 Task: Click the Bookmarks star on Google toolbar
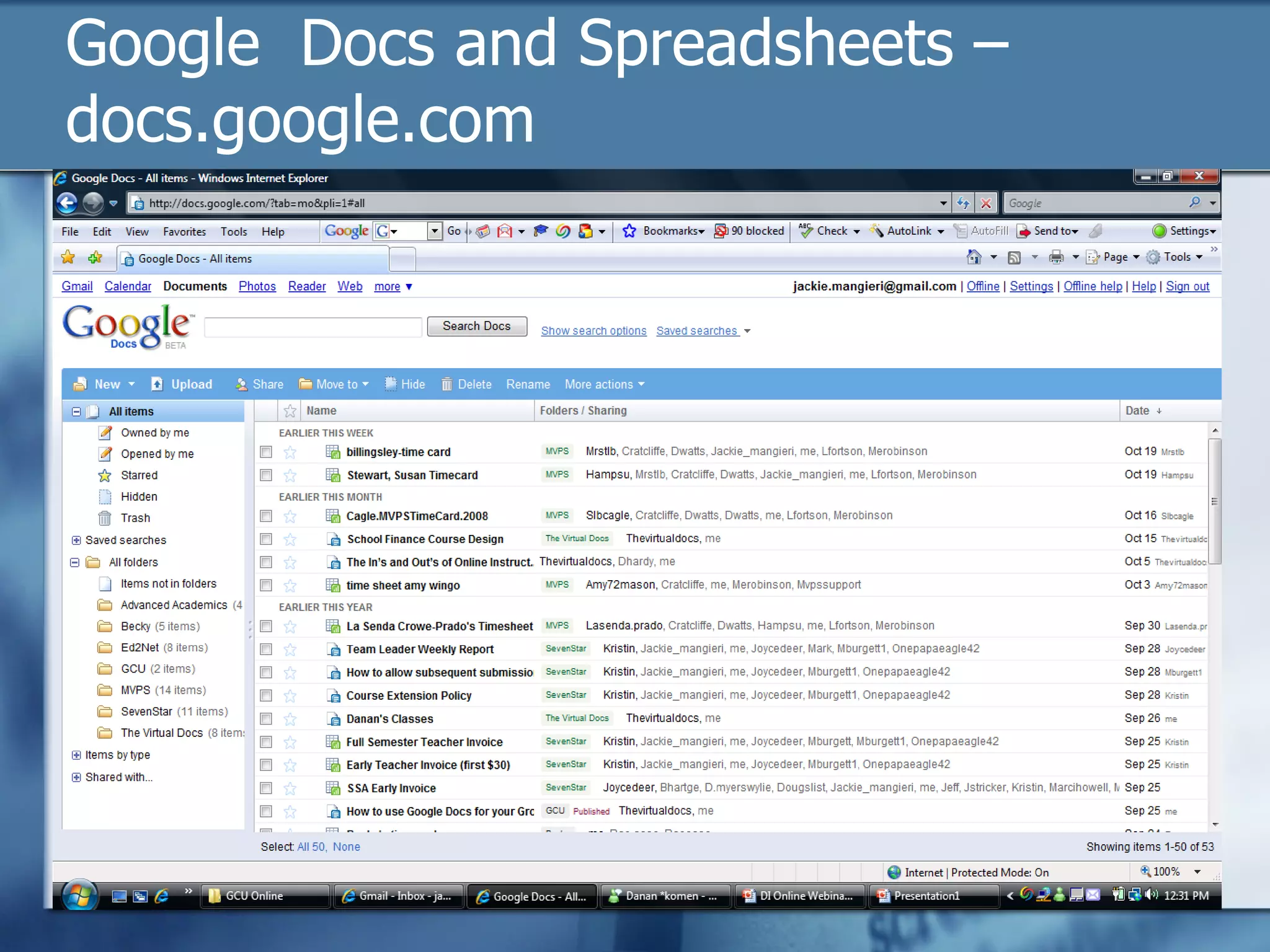(x=629, y=231)
